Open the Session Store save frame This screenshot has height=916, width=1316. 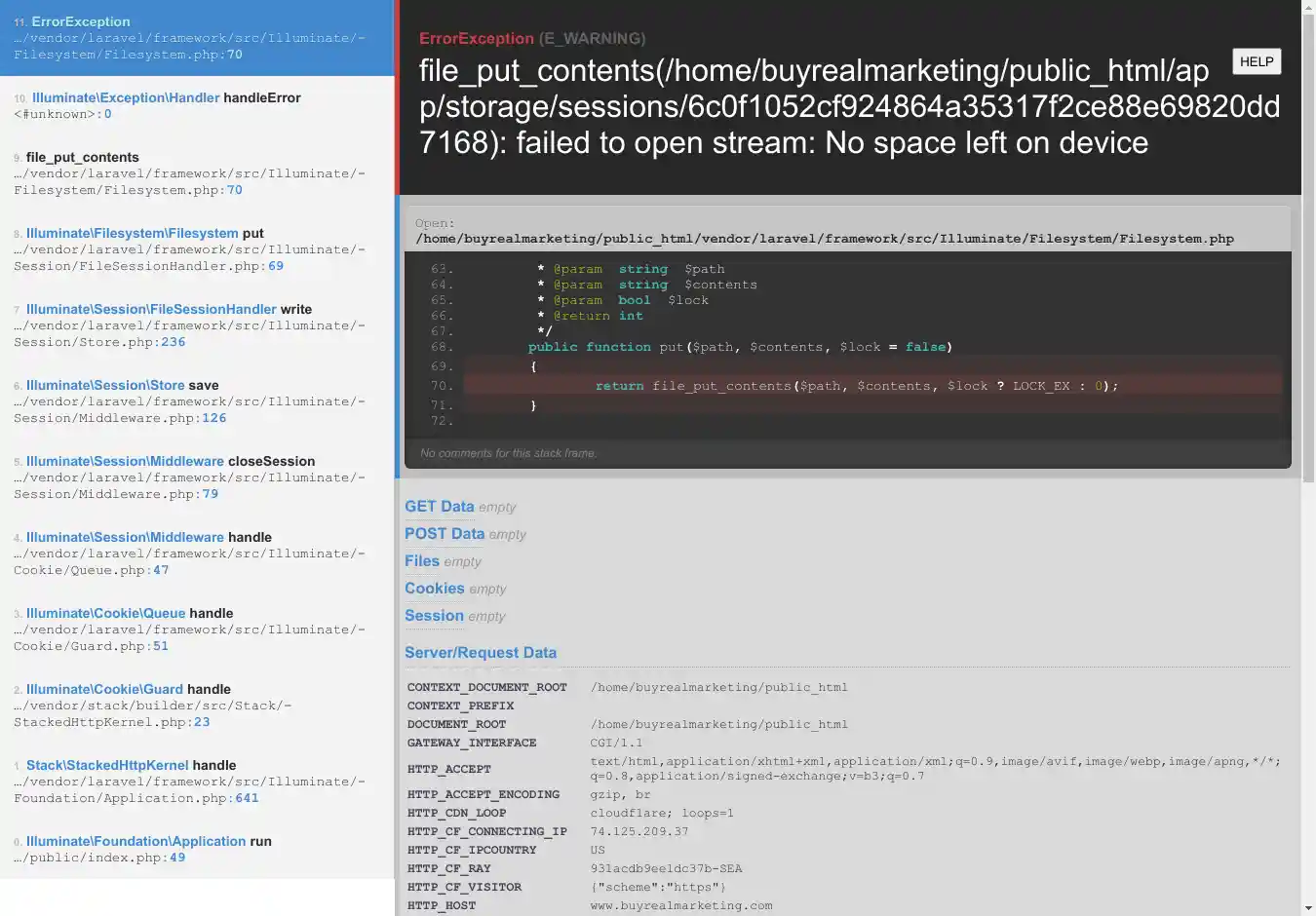[x=195, y=401]
